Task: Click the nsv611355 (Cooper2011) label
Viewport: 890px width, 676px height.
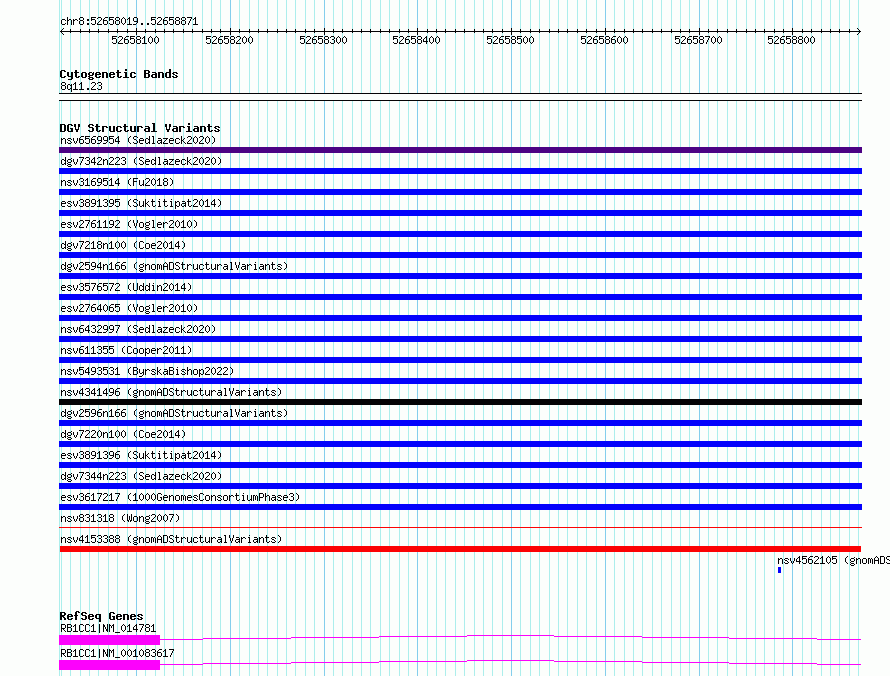Action: point(126,350)
